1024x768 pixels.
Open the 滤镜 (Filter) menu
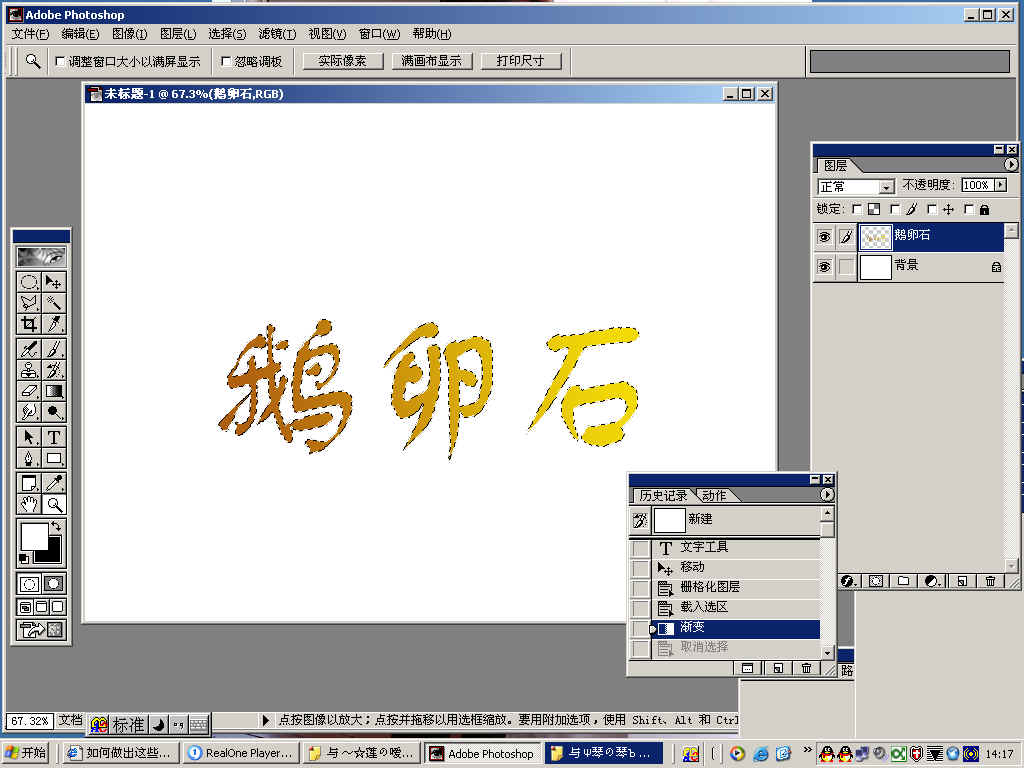pyautogui.click(x=277, y=34)
